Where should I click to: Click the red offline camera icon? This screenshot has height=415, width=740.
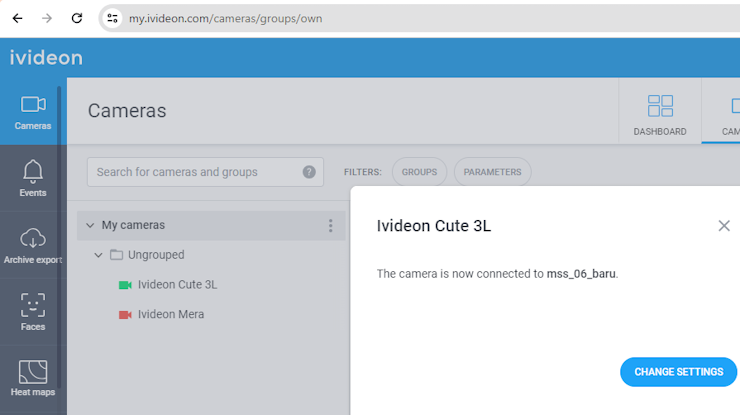click(x=125, y=314)
